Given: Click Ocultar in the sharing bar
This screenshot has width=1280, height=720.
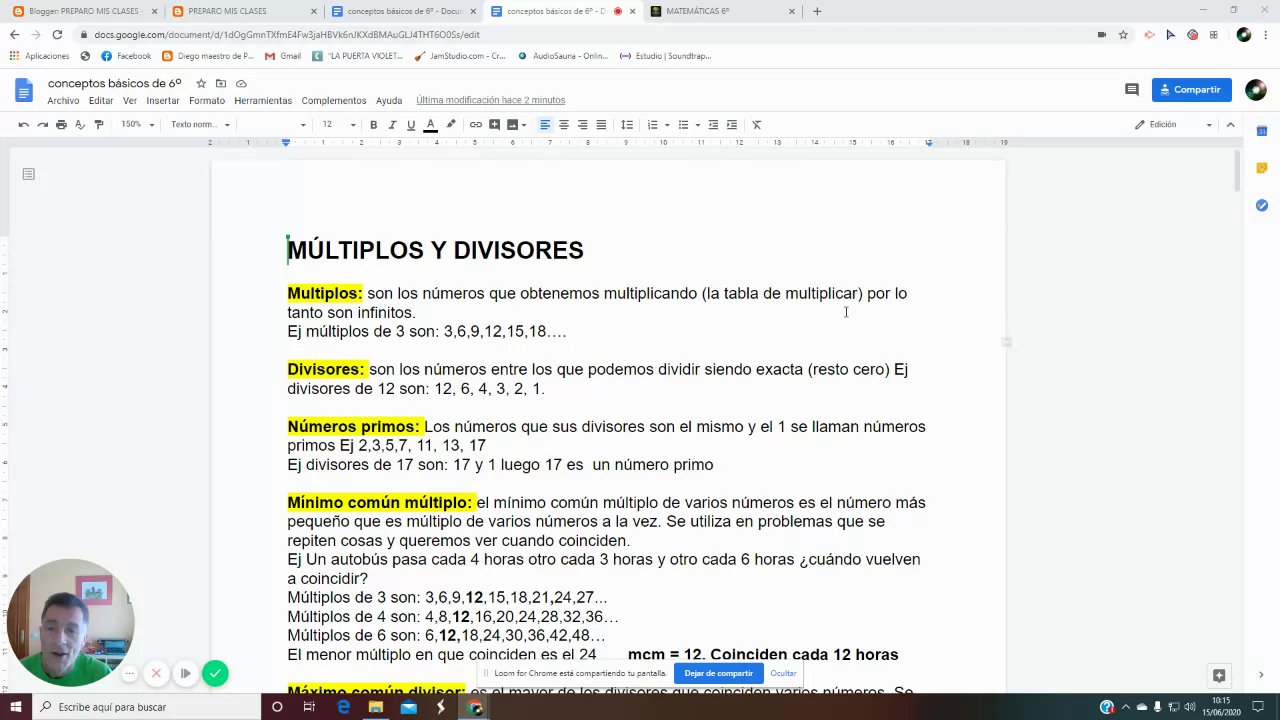Looking at the screenshot, I should pos(783,674).
